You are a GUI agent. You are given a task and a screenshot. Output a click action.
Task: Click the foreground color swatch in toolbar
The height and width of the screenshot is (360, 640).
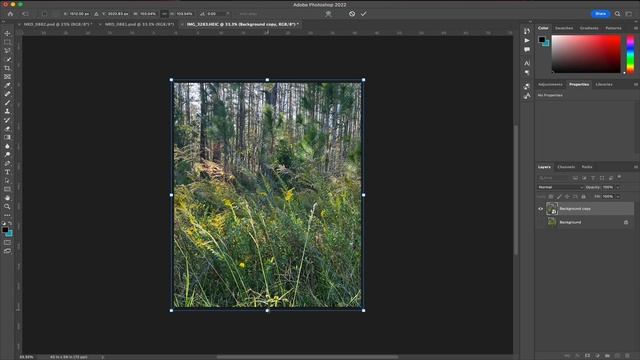point(5,230)
